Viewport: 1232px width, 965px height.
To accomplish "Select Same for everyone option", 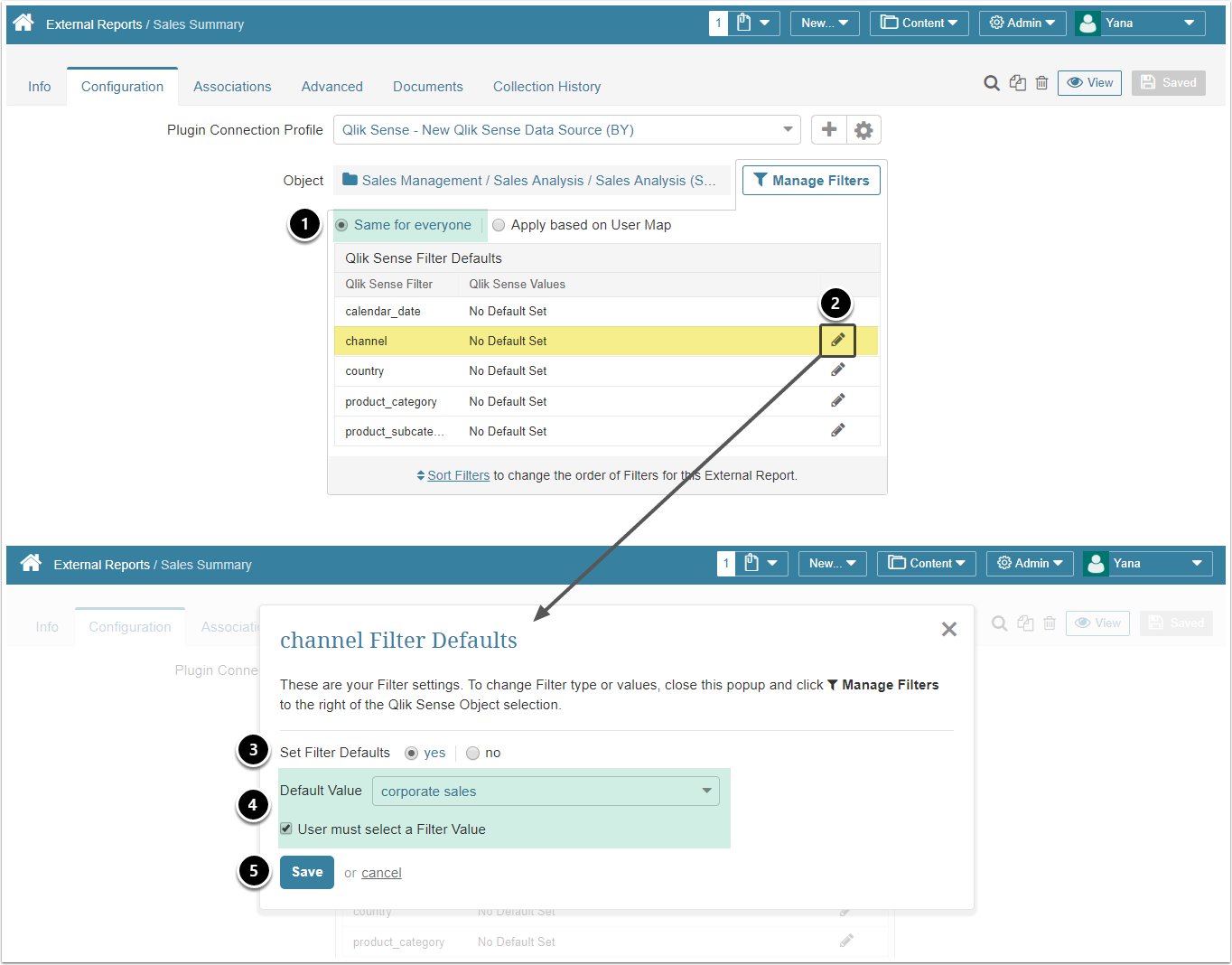I will pyautogui.click(x=341, y=225).
